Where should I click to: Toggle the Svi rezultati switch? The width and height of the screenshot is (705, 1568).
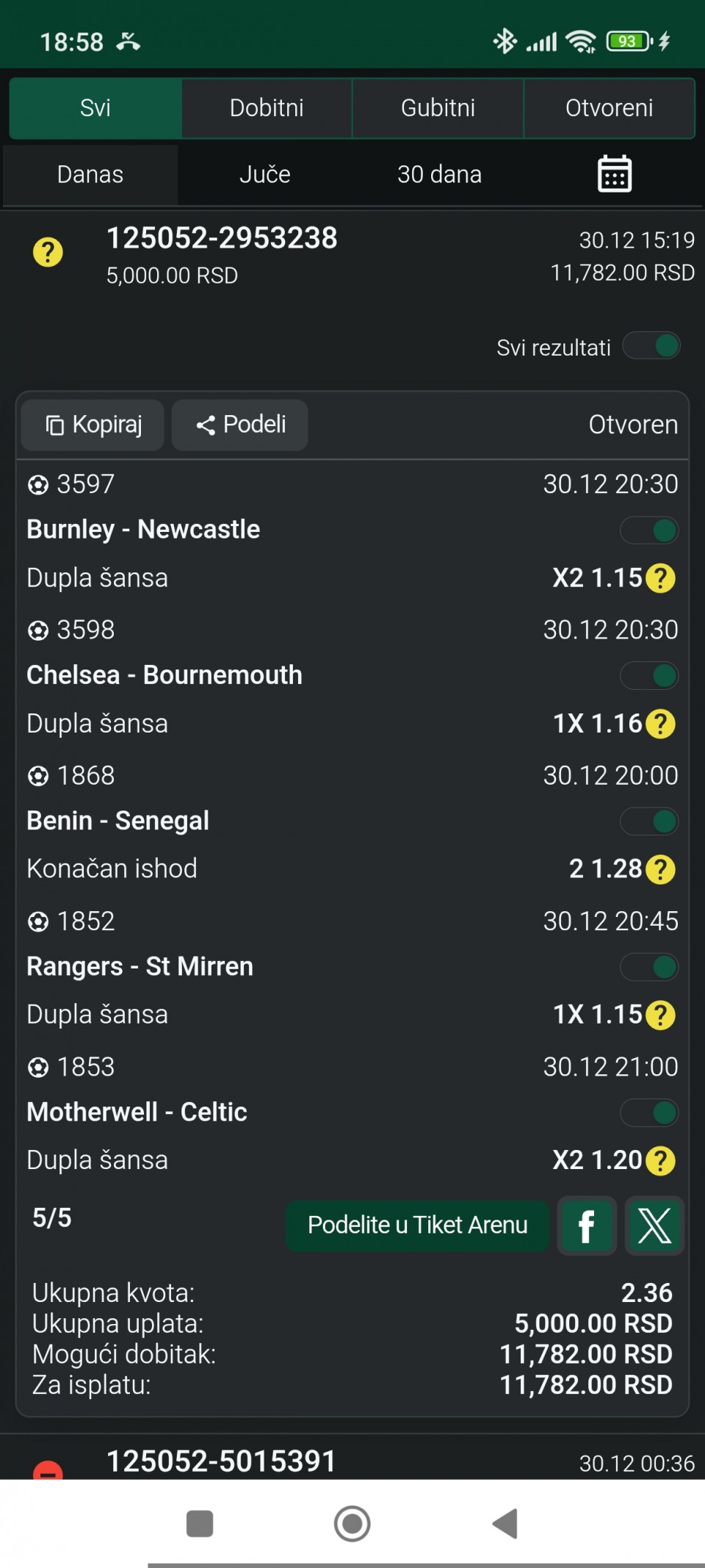click(x=651, y=346)
